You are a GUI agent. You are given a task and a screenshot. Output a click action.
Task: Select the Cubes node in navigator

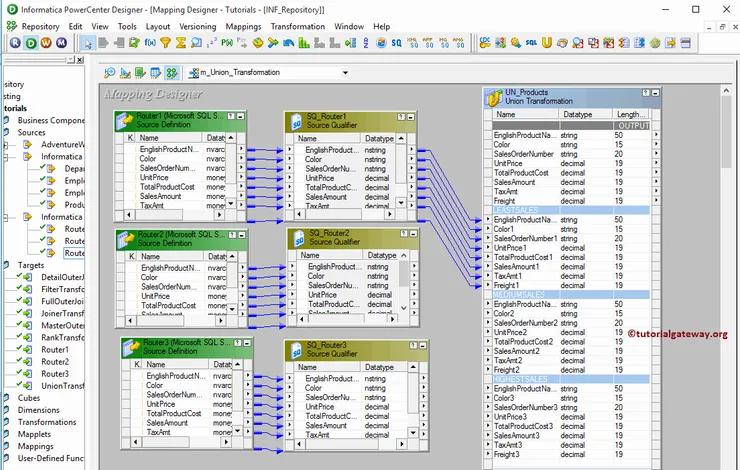[x=29, y=398]
